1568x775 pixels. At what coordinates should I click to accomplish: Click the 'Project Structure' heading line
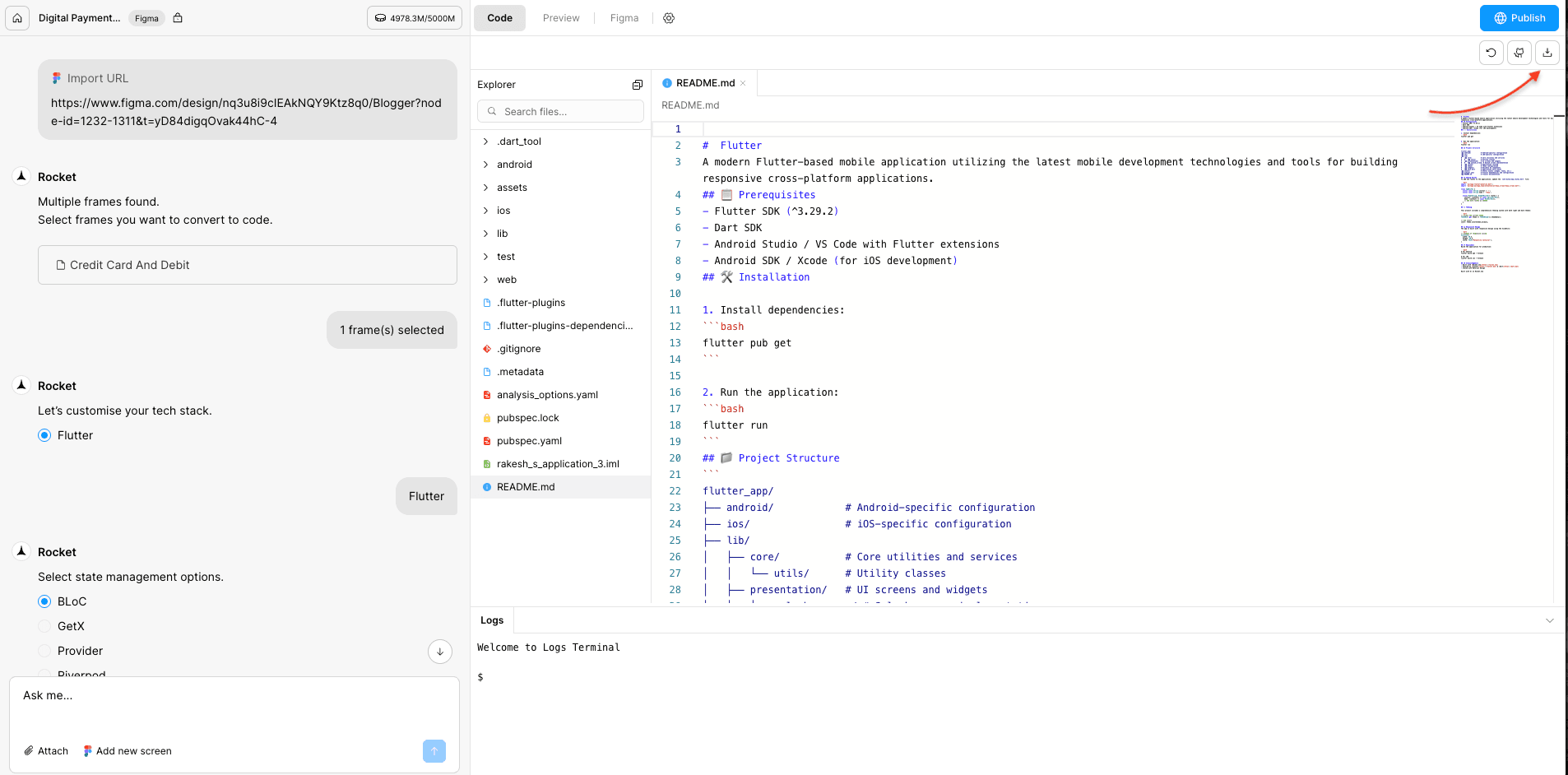[x=771, y=458]
